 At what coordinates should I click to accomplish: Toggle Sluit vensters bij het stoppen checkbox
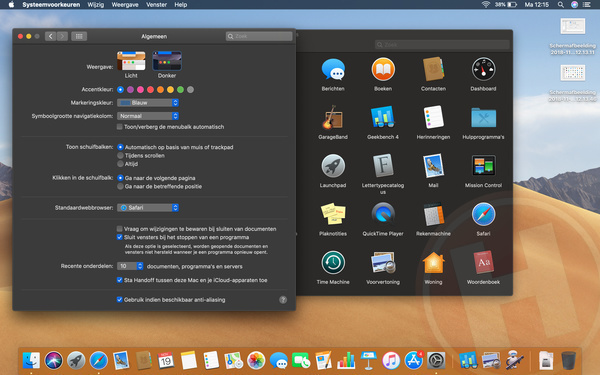tap(120, 237)
